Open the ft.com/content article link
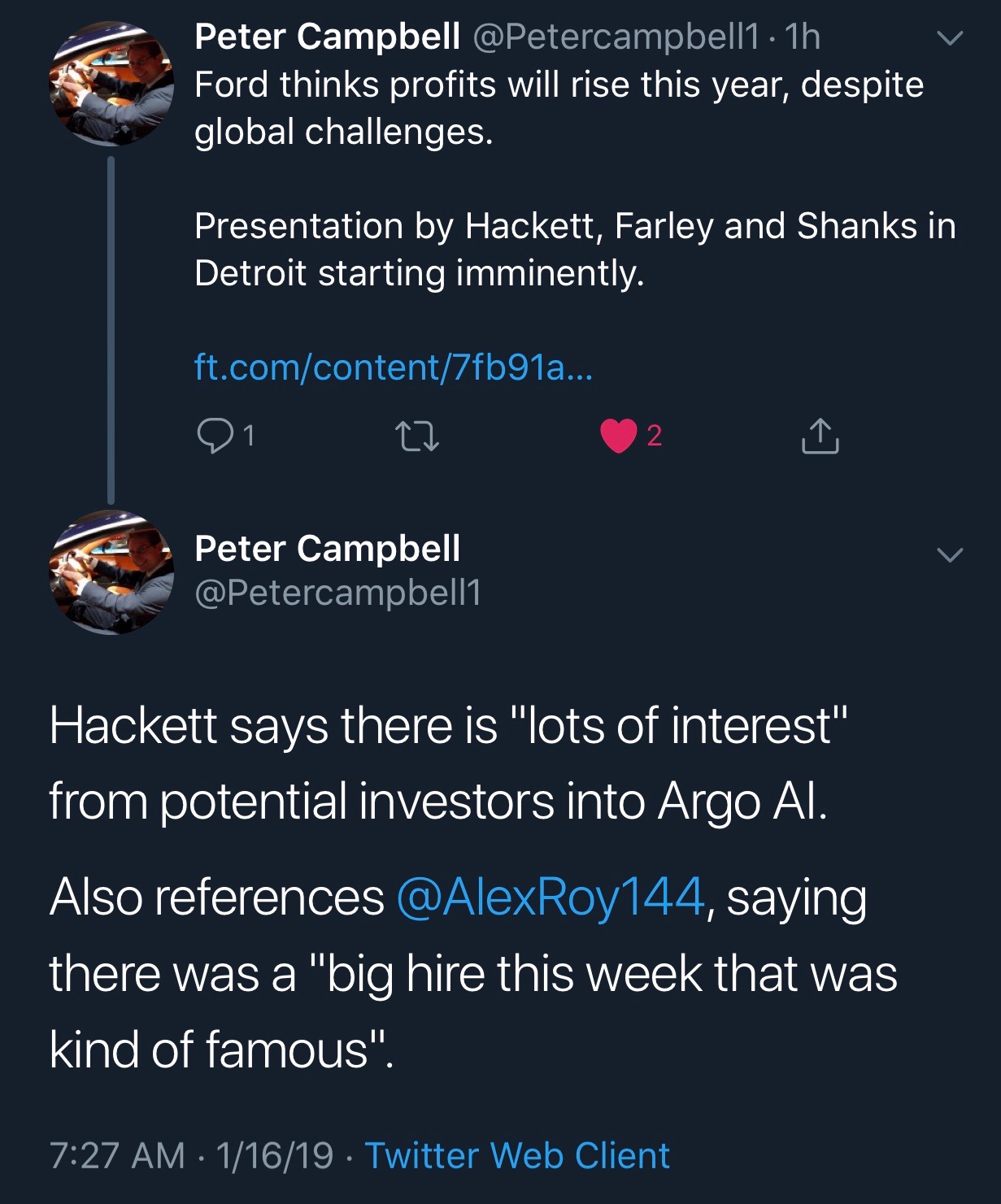This screenshot has height=1204, width=1001. 394,367
